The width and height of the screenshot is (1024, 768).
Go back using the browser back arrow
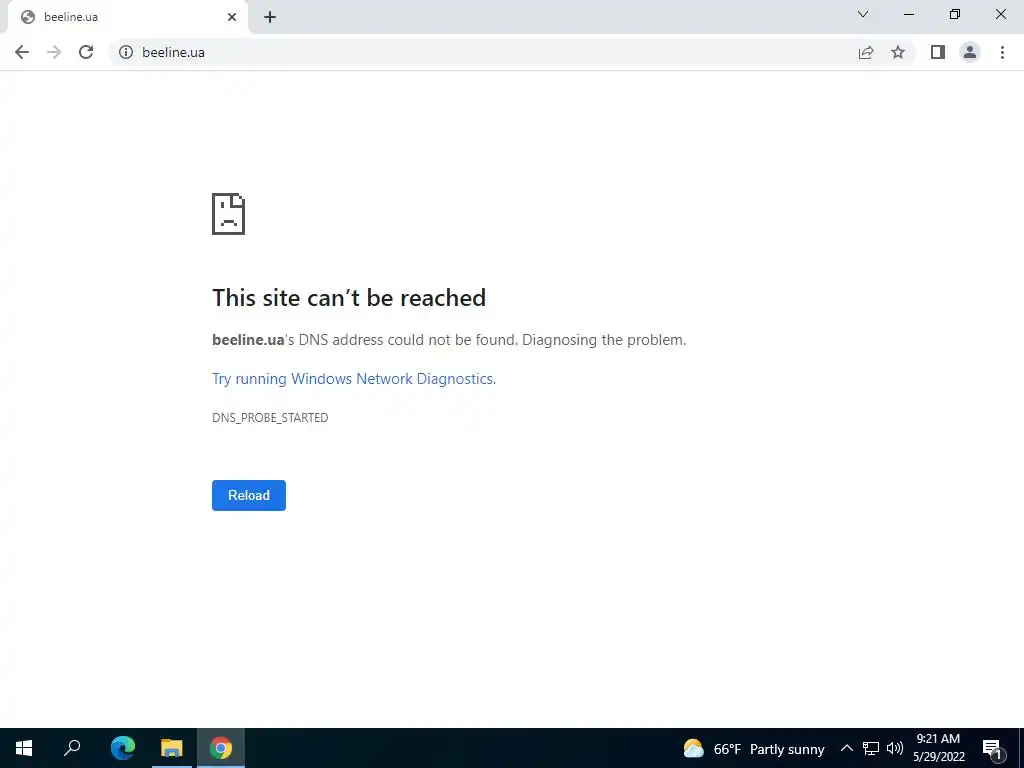click(22, 52)
